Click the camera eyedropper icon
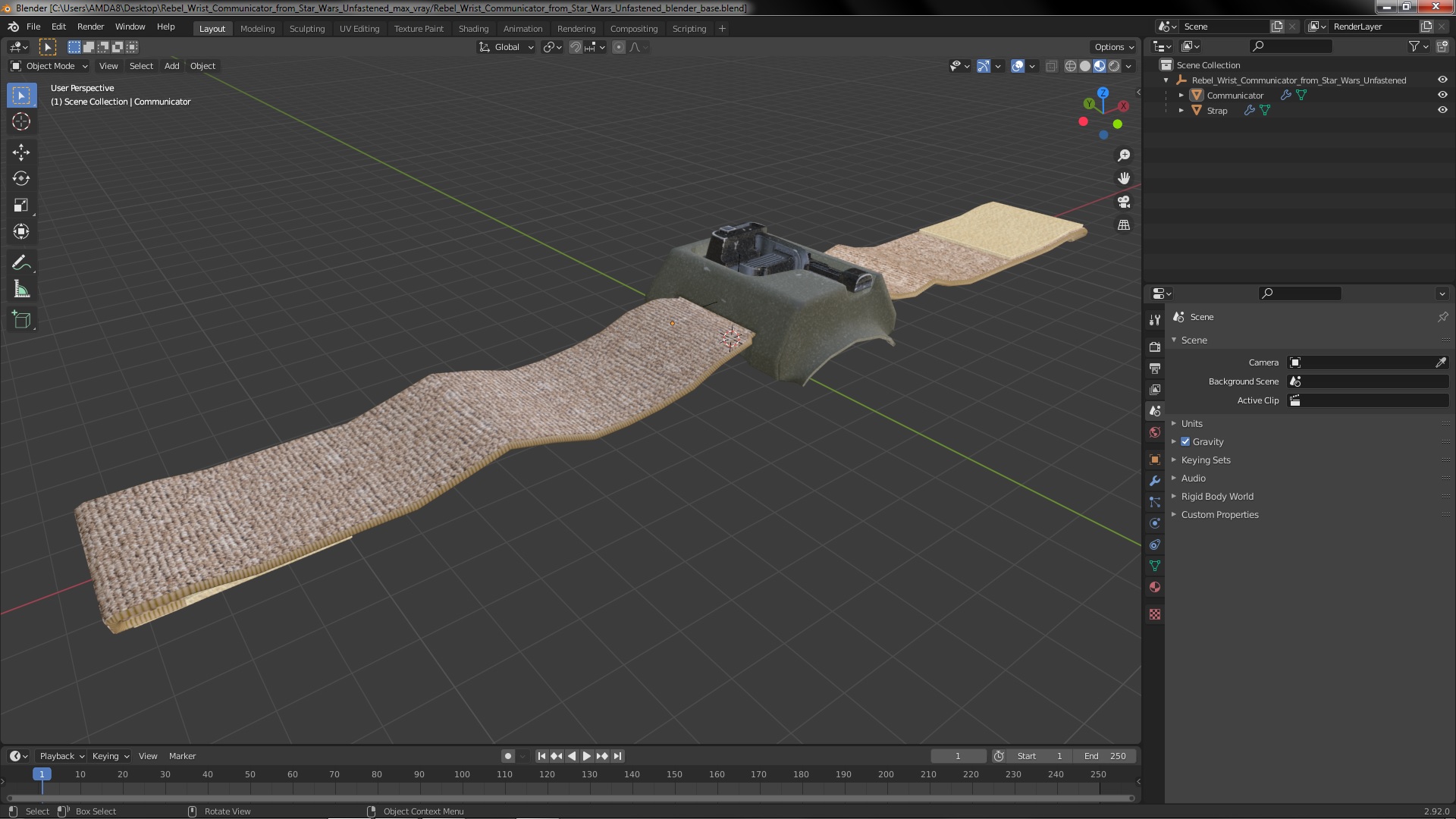The image size is (1456, 819). [x=1441, y=362]
